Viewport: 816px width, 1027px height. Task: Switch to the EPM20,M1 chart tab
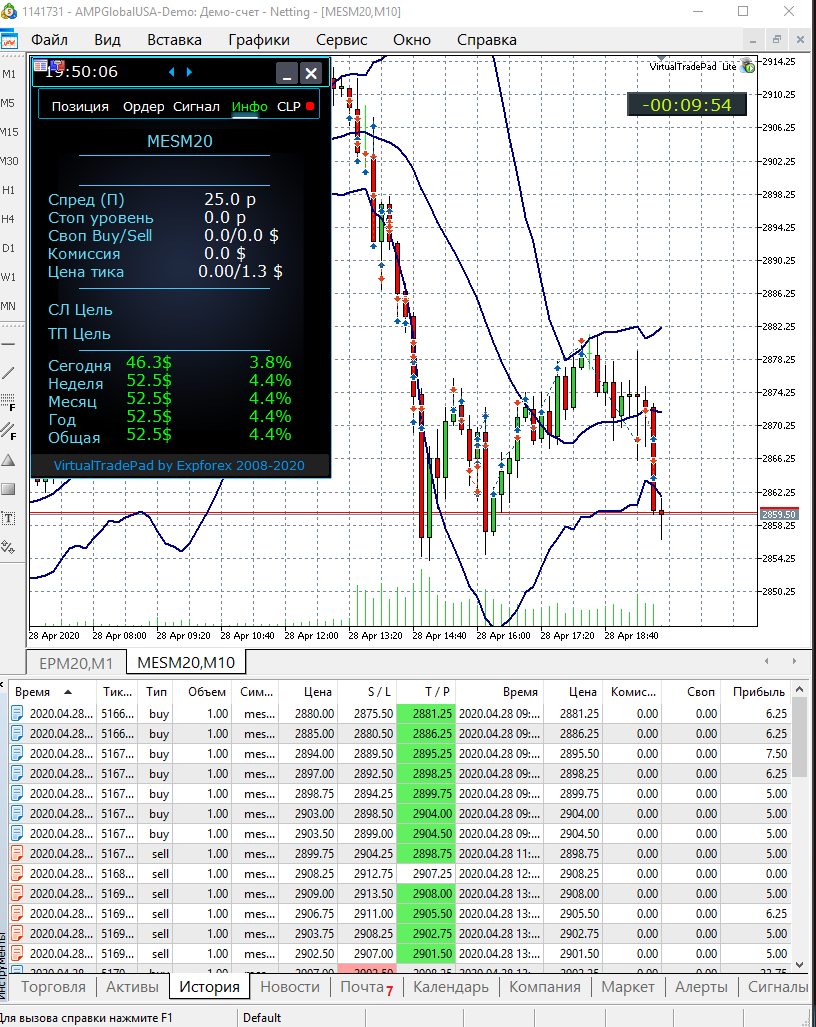click(76, 663)
